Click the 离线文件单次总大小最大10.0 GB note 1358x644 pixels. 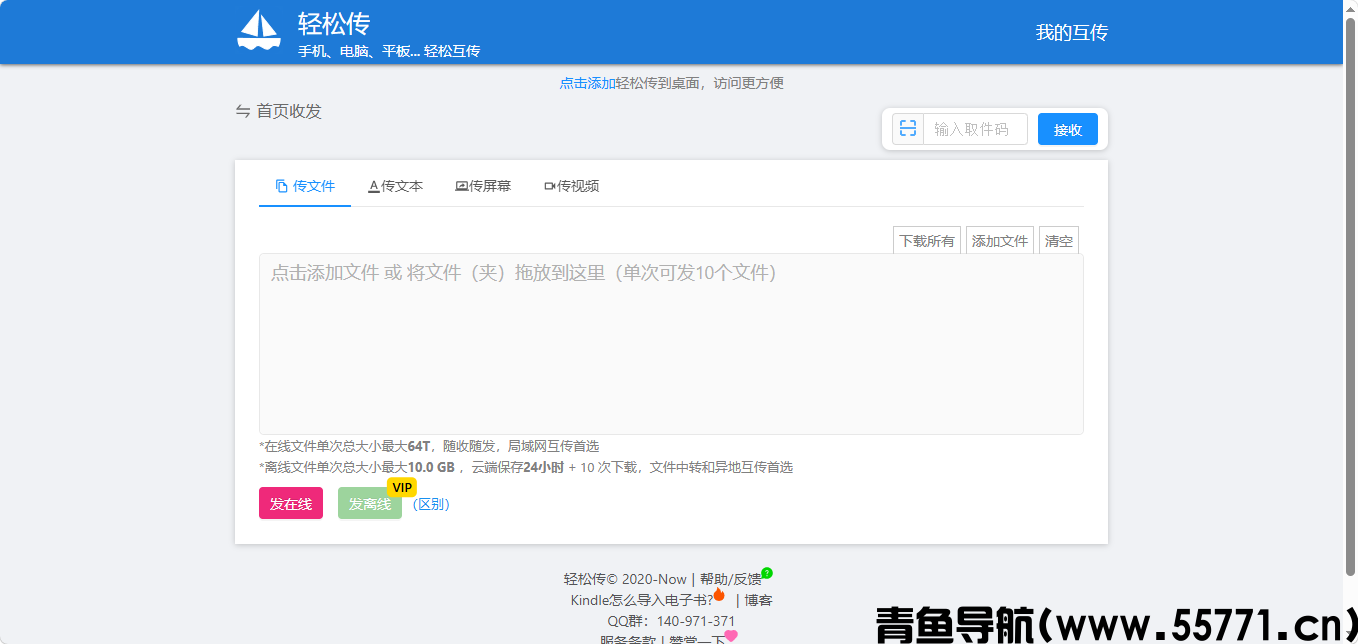(x=526, y=467)
